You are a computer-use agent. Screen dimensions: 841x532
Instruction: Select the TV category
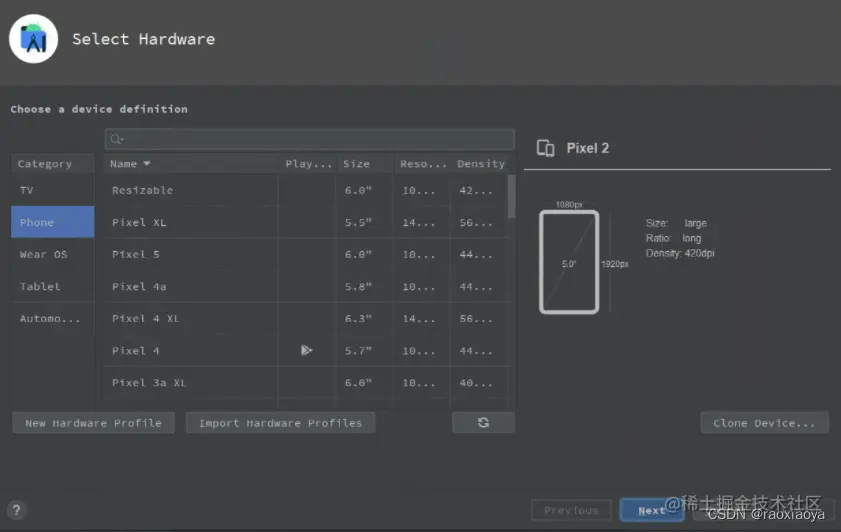pos(53,190)
